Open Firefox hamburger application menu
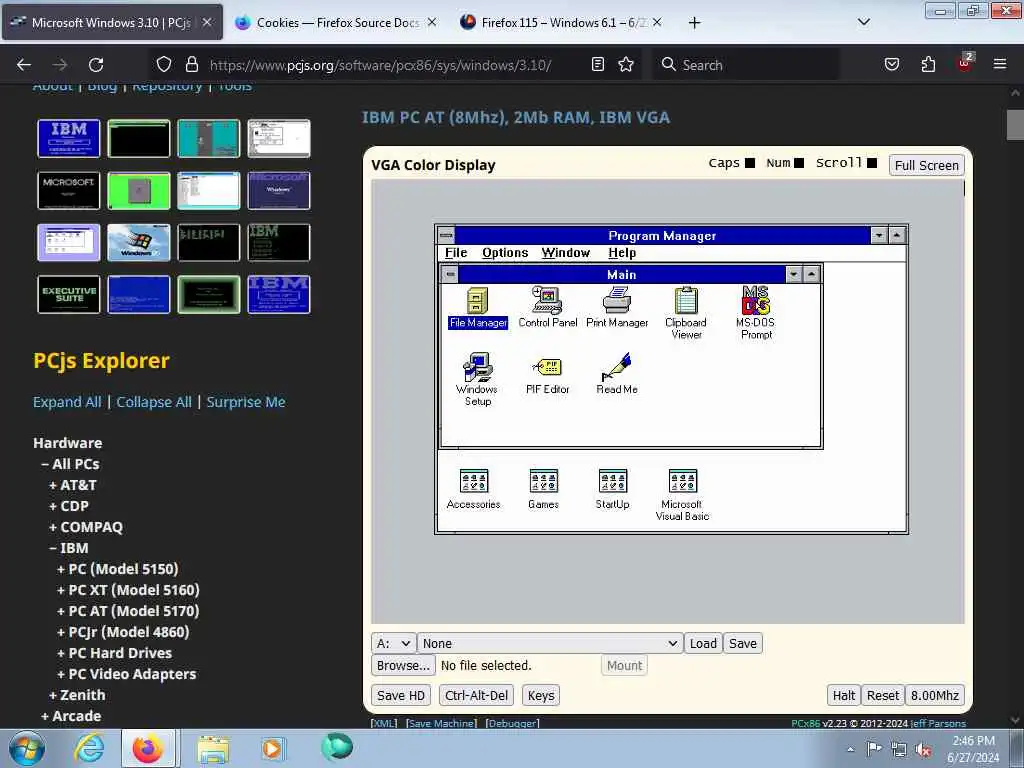 (999, 65)
